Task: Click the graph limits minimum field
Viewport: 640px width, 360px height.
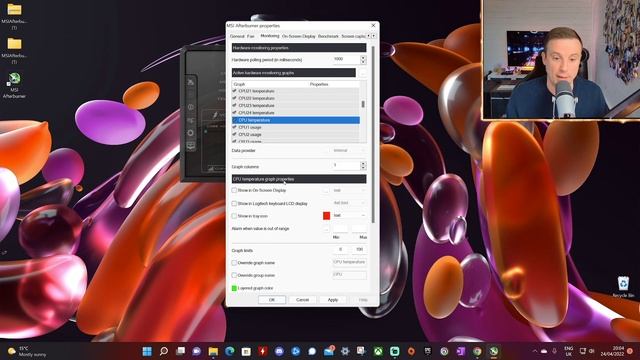Action: coord(341,249)
